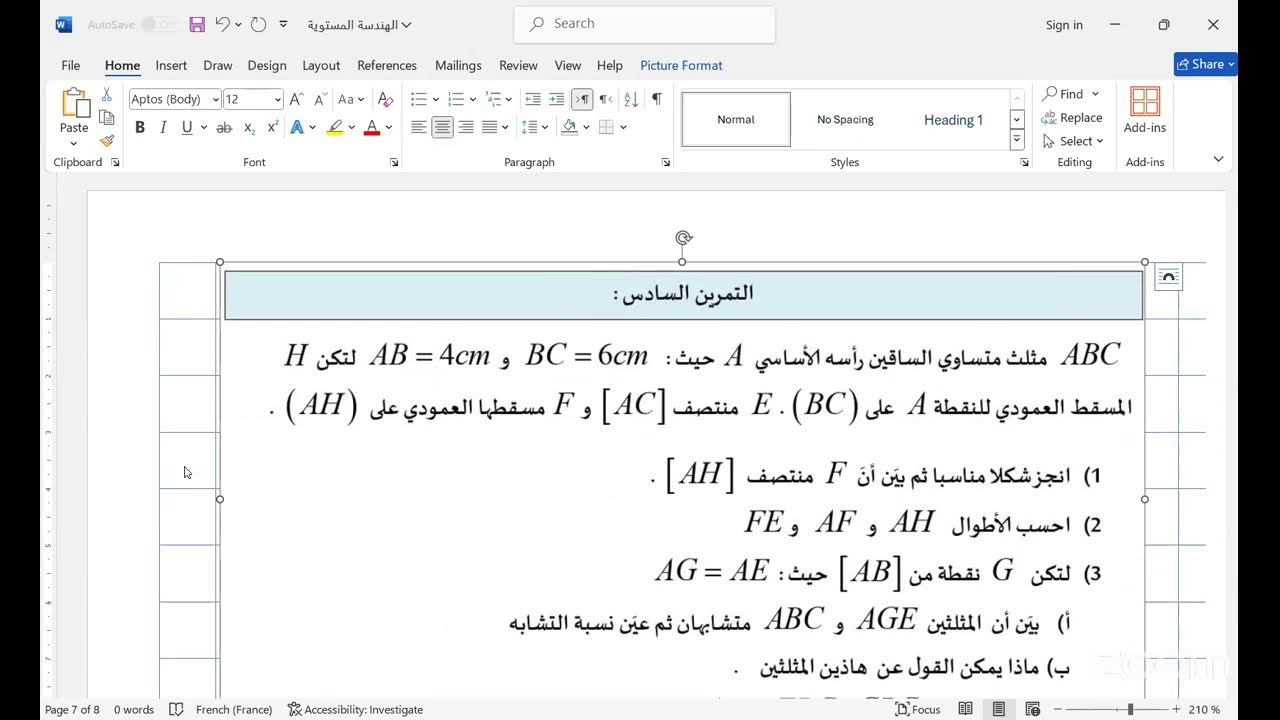The image size is (1280, 720).
Task: Open the font name dropdown
Action: pyautogui.click(x=215, y=99)
